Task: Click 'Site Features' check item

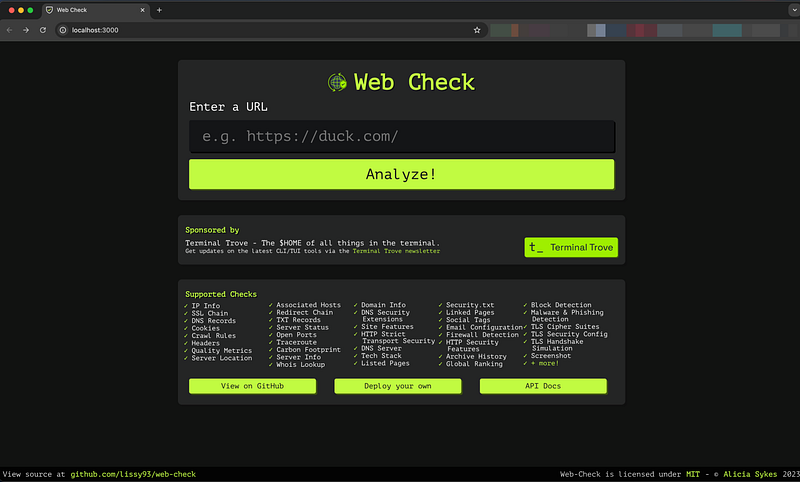Action: click(387, 326)
